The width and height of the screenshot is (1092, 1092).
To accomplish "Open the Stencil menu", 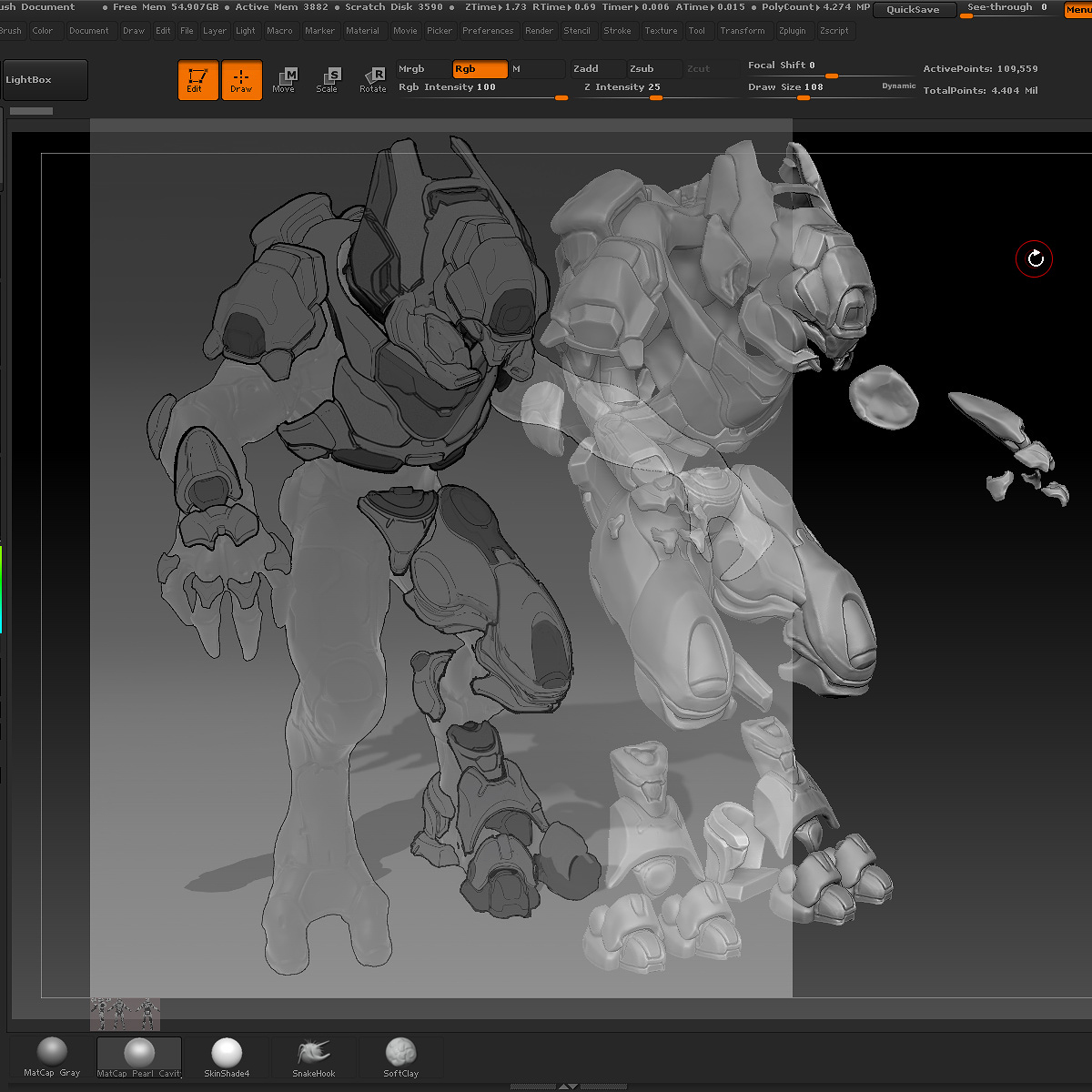I will (x=577, y=31).
